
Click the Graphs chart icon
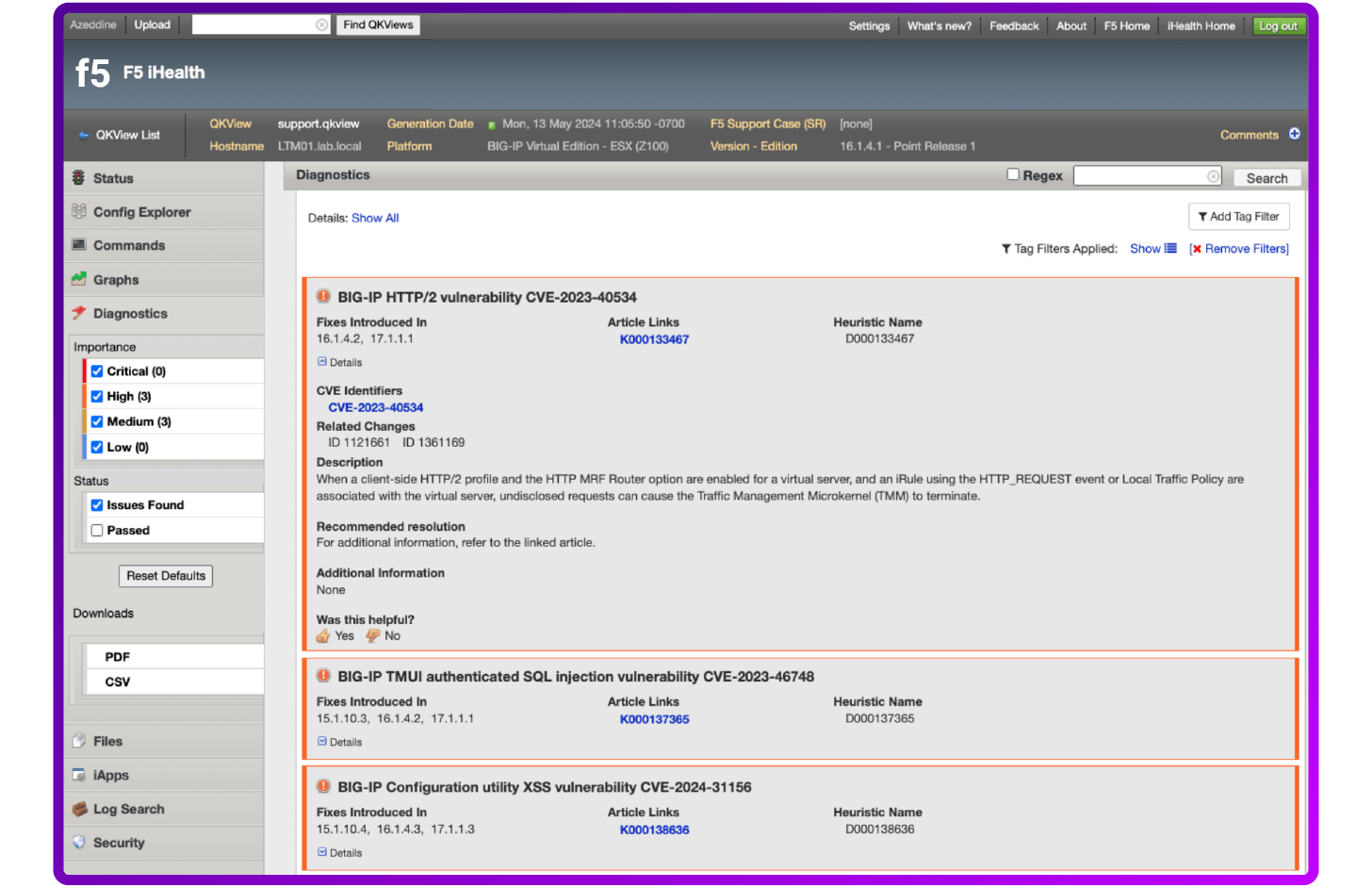79,279
